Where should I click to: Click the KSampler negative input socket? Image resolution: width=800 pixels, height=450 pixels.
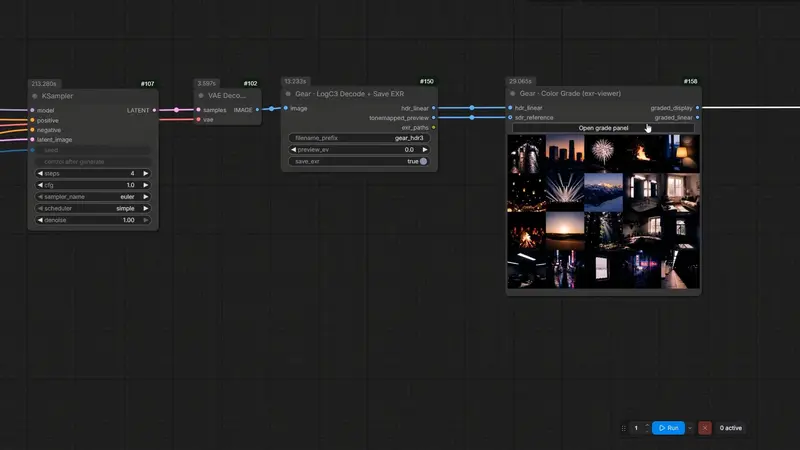pyautogui.click(x=33, y=130)
